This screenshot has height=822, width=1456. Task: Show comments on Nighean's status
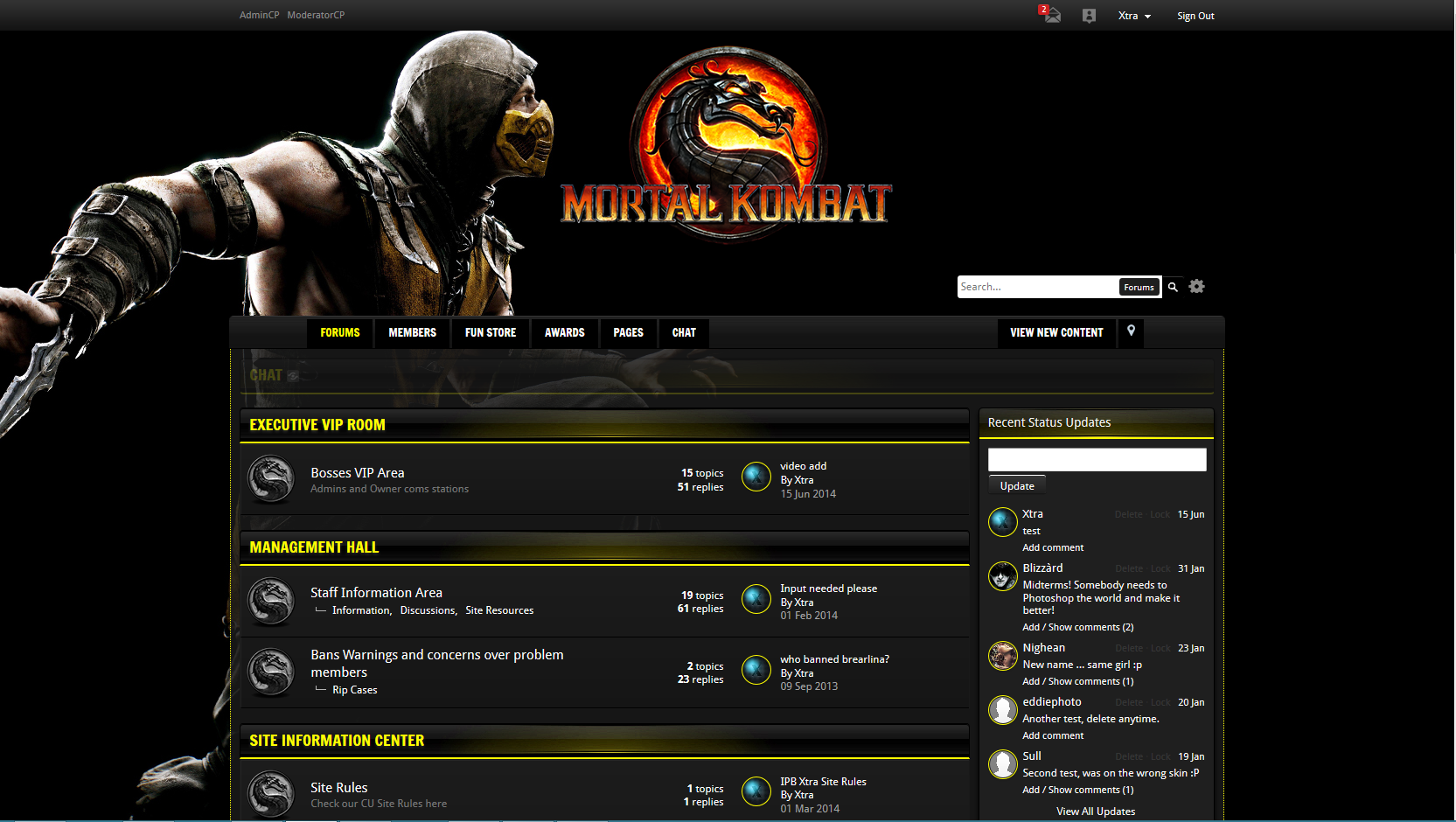(x=1078, y=681)
